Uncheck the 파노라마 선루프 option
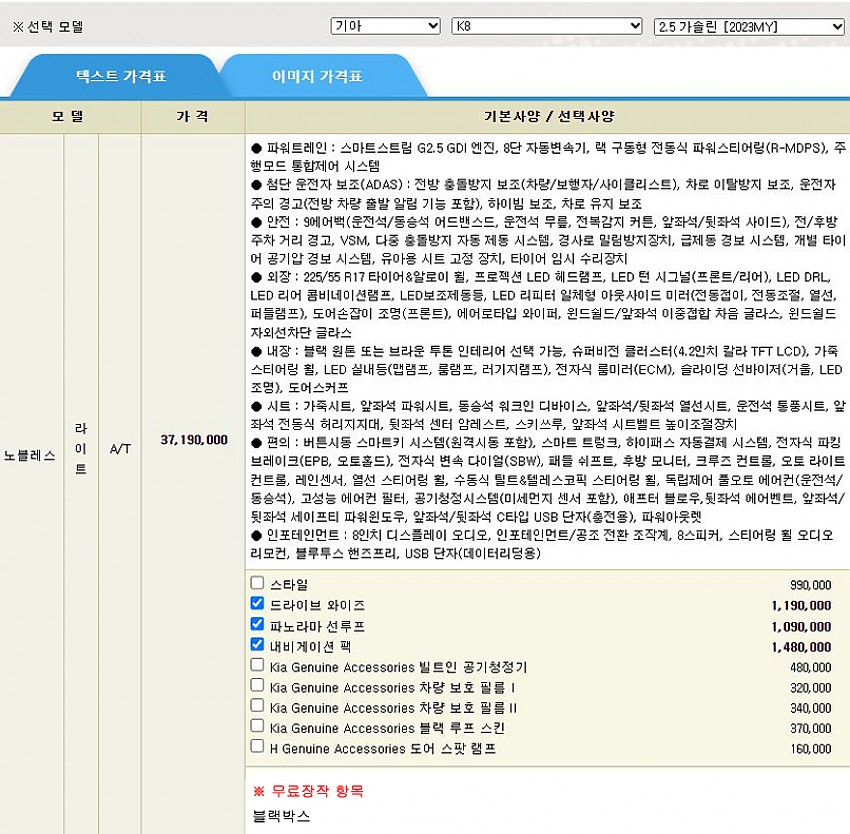Viewport: 850px width, 834px height. [258, 624]
